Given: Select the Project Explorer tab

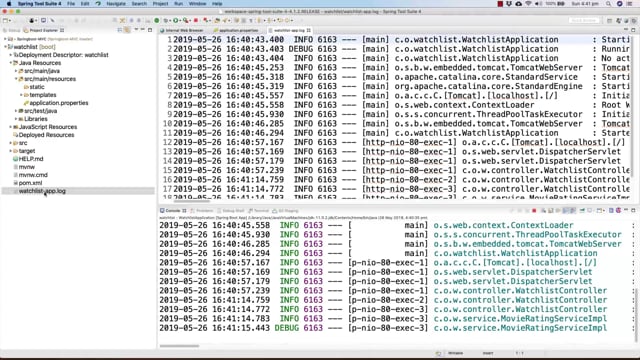Looking at the screenshot, I should tap(43, 30).
